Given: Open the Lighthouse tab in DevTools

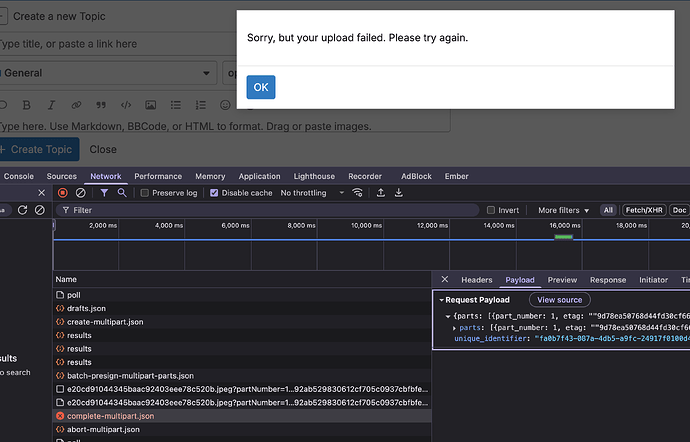Looking at the screenshot, I should (314, 176).
